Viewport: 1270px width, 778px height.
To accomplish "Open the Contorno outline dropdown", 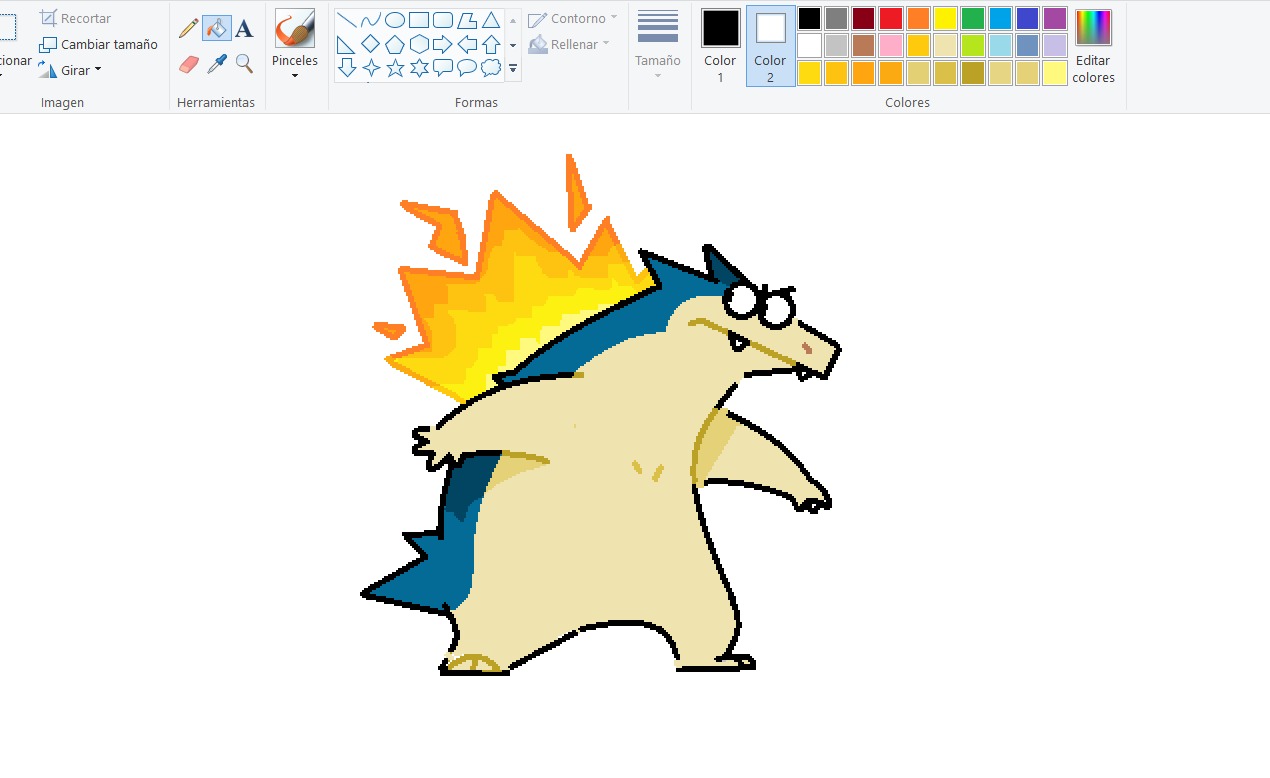I will click(x=572, y=19).
